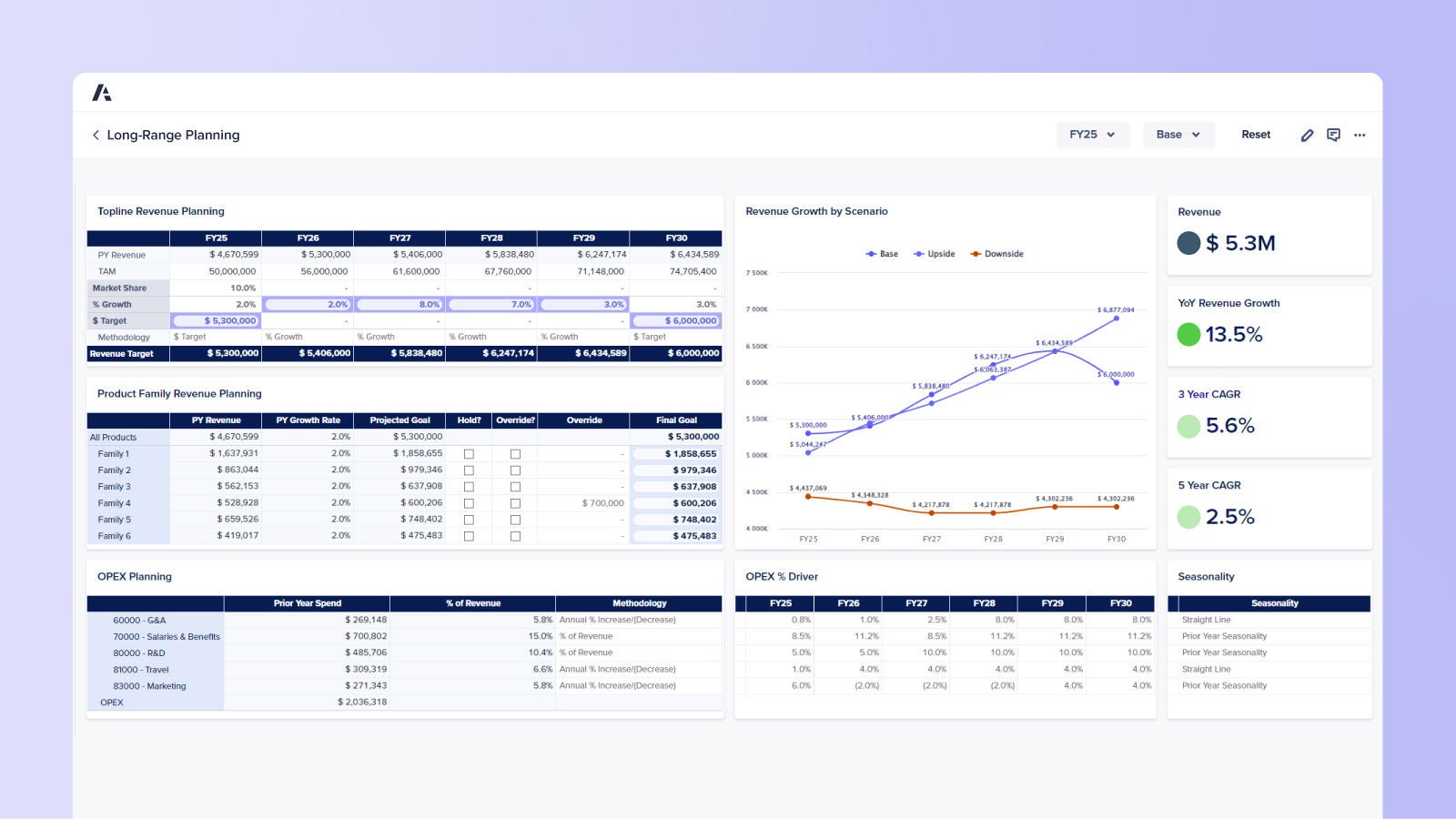Enable the Override? checkbox for Family 4
This screenshot has width=1456, height=819.
tap(515, 503)
